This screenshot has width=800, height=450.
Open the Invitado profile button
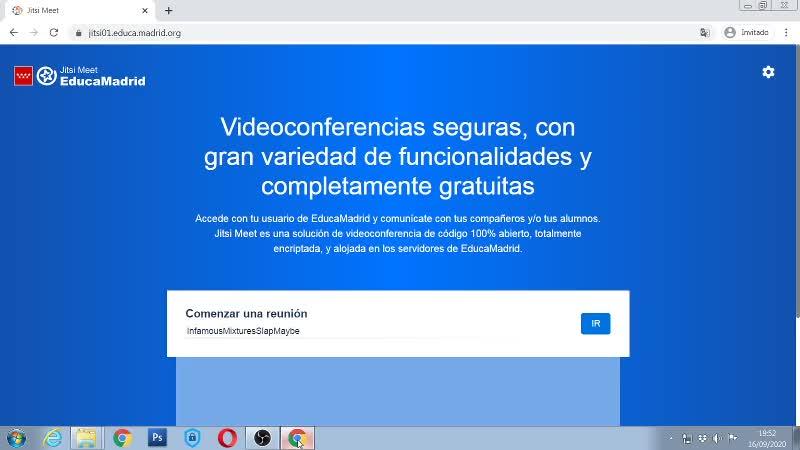746,33
